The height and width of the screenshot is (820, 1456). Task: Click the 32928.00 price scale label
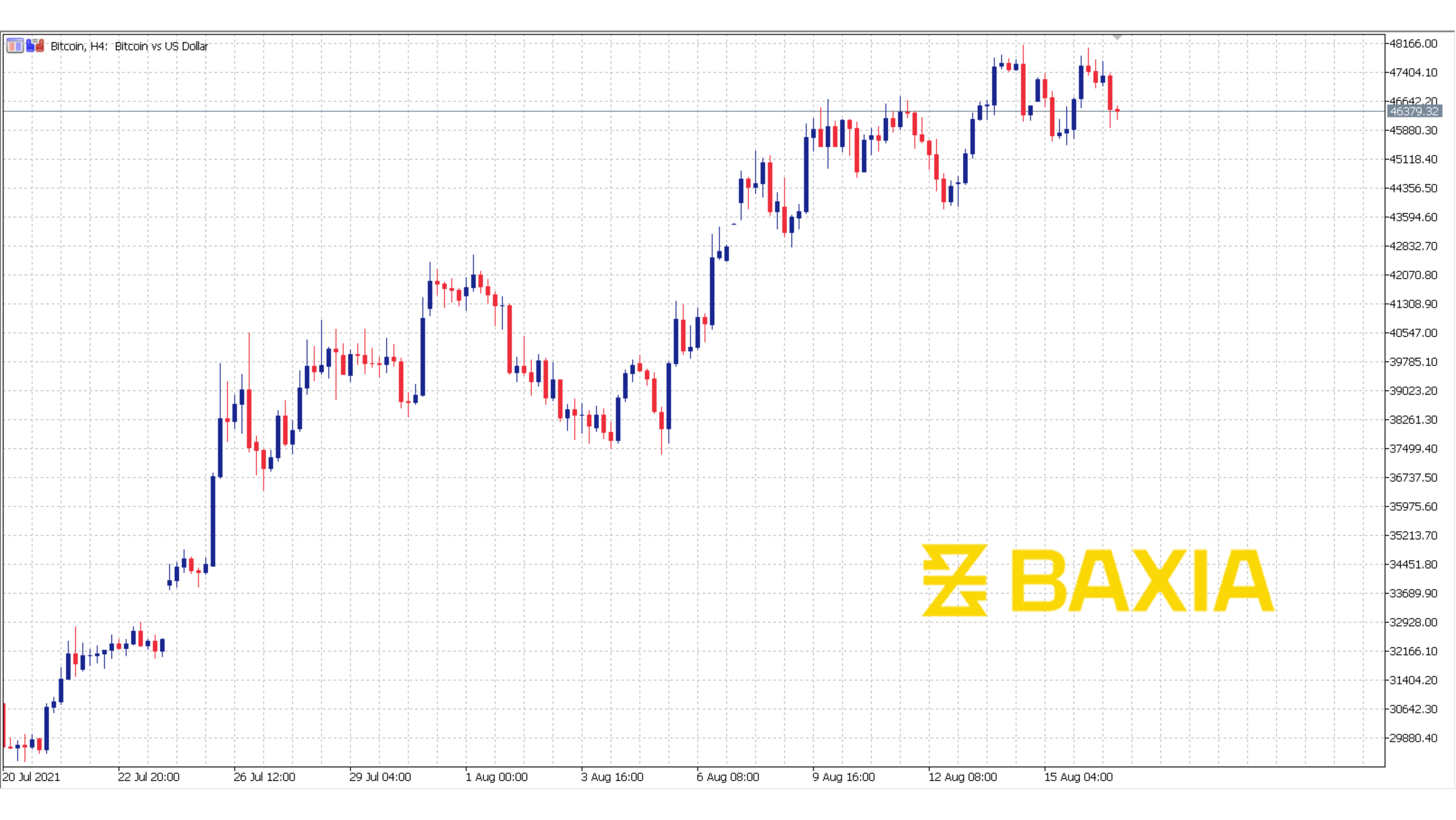(1413, 622)
